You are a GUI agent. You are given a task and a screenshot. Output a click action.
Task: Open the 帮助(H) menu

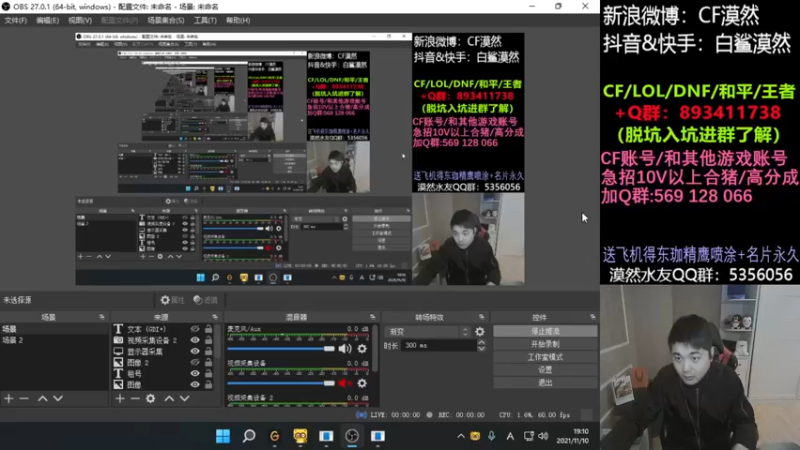pyautogui.click(x=238, y=20)
